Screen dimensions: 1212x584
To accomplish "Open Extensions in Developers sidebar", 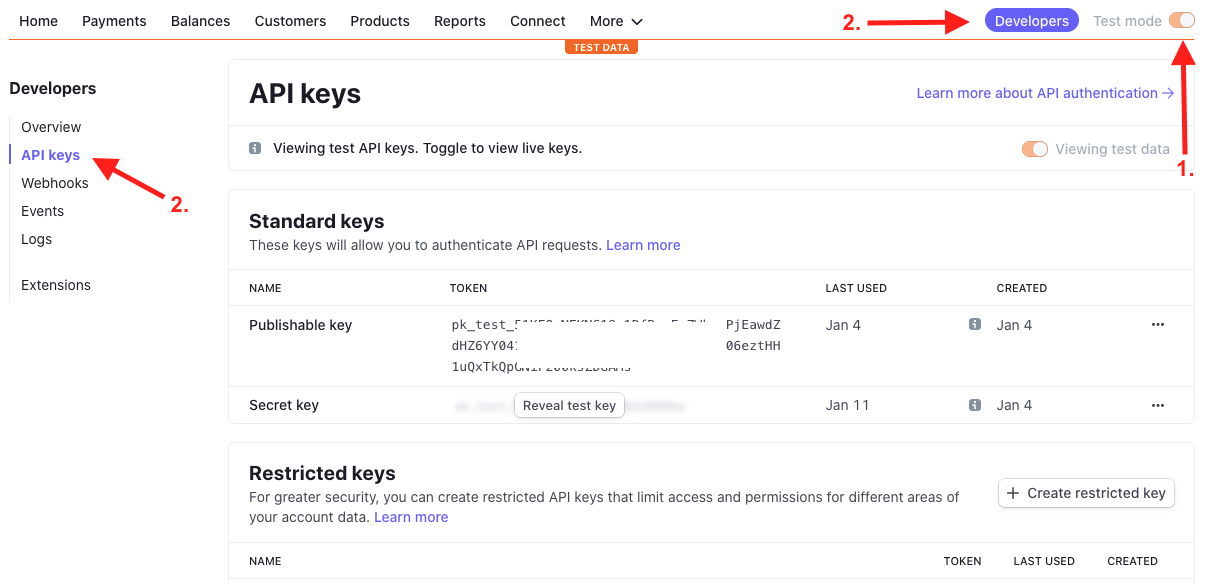I will 56,285.
